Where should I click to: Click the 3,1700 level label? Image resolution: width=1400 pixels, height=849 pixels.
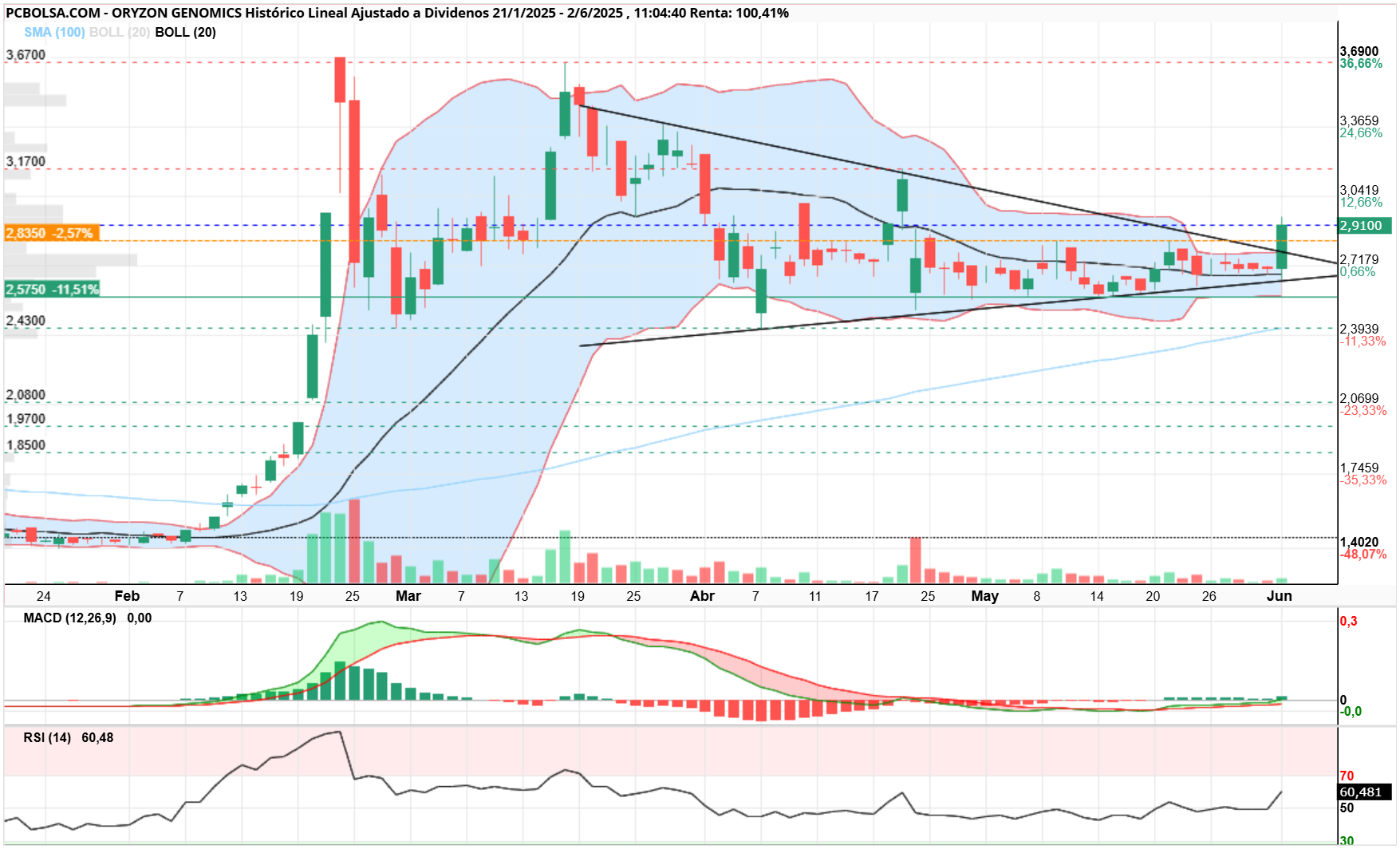26,161
